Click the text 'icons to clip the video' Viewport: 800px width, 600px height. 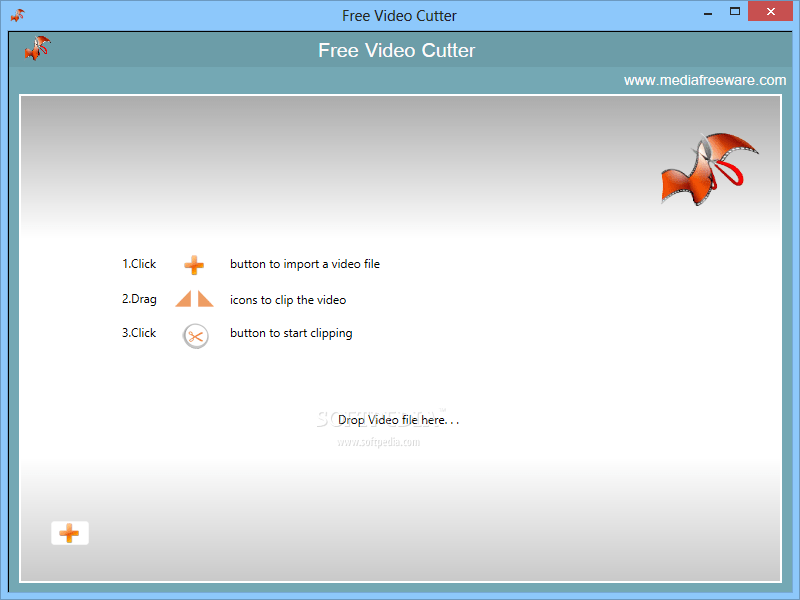pos(287,300)
